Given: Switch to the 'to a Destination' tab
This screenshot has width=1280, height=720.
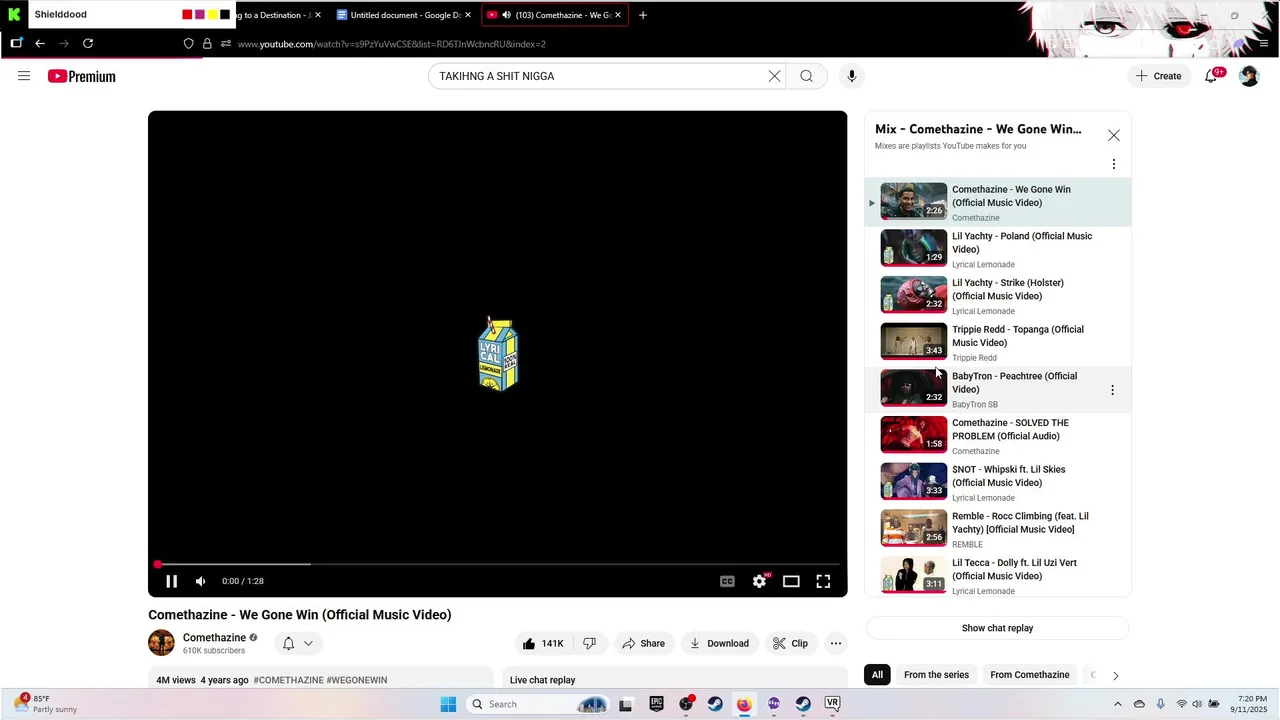Looking at the screenshot, I should [279, 15].
